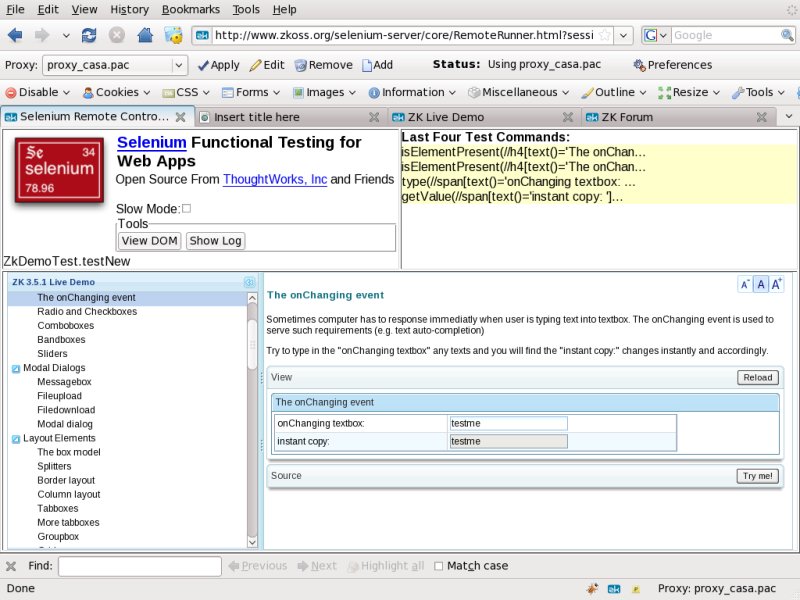The width and height of the screenshot is (800, 600).
Task: Open the Miscellaneous toolbar dropdown
Action: point(519,92)
